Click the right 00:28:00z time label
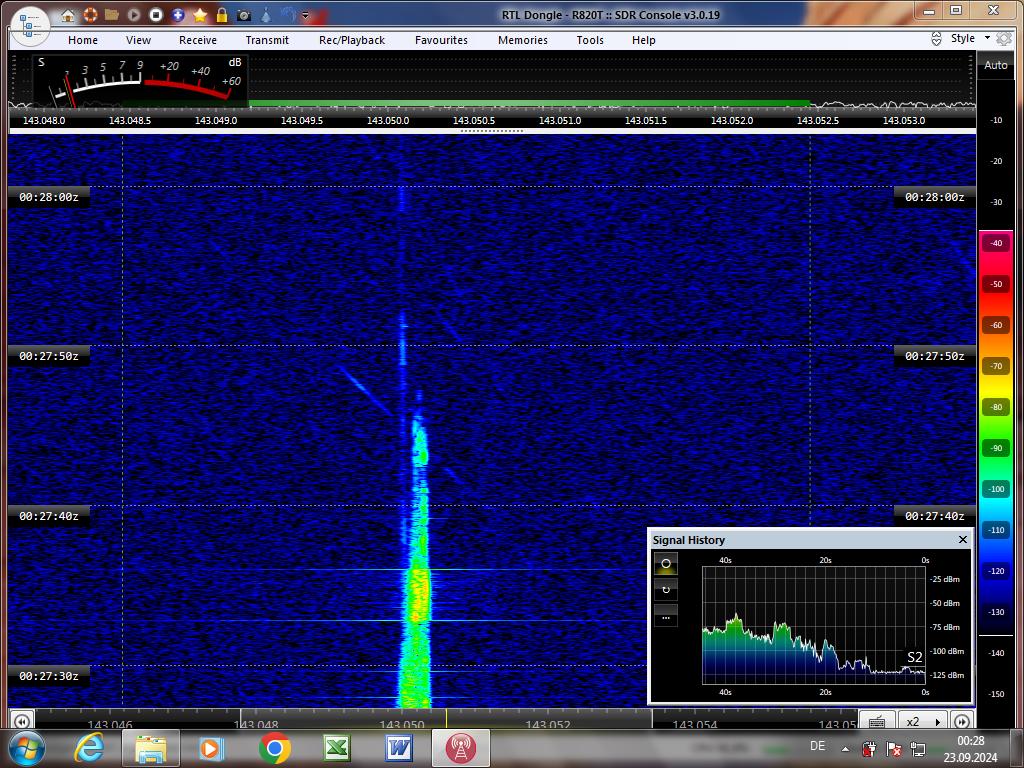The height and width of the screenshot is (768, 1024). coord(935,197)
